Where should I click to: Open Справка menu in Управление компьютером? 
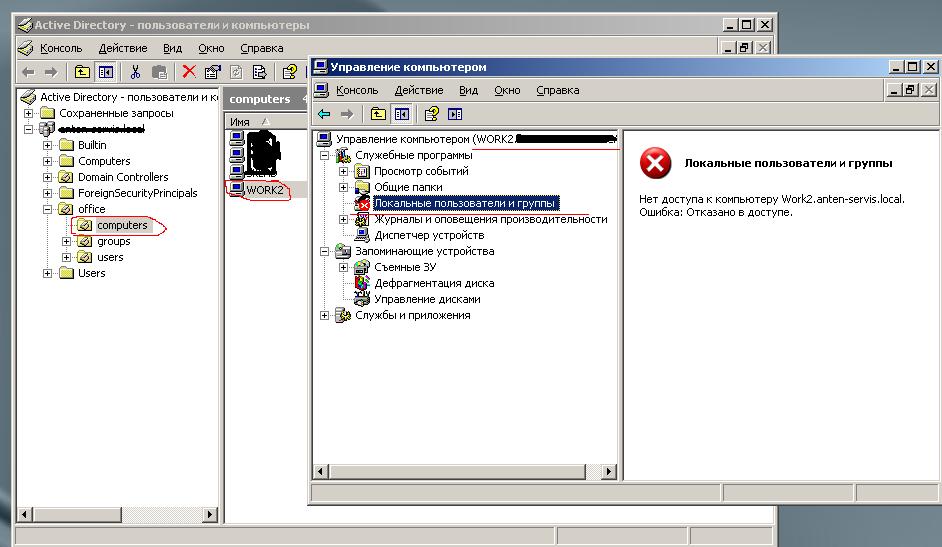click(558, 90)
